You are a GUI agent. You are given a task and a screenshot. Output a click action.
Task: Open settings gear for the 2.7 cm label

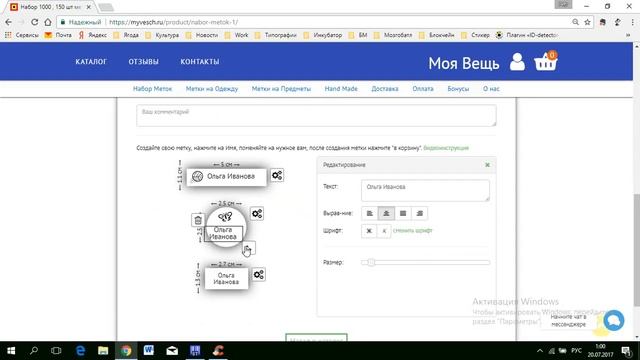(x=259, y=275)
